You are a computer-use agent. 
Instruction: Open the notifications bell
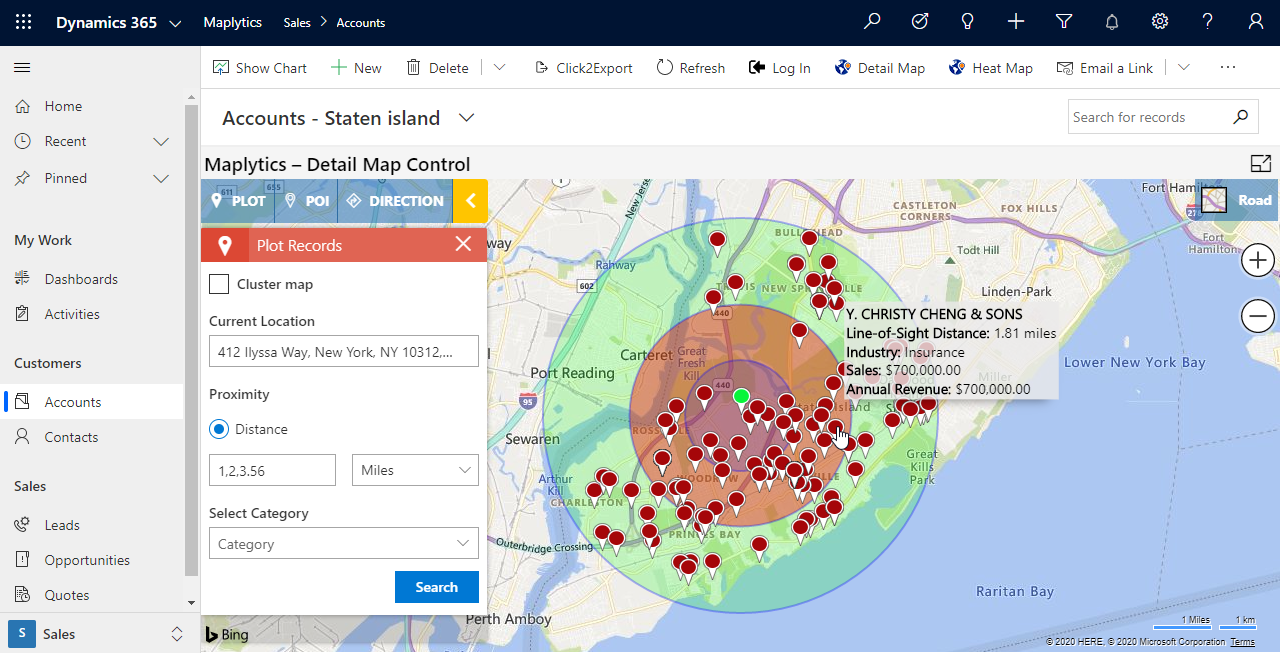click(1112, 22)
